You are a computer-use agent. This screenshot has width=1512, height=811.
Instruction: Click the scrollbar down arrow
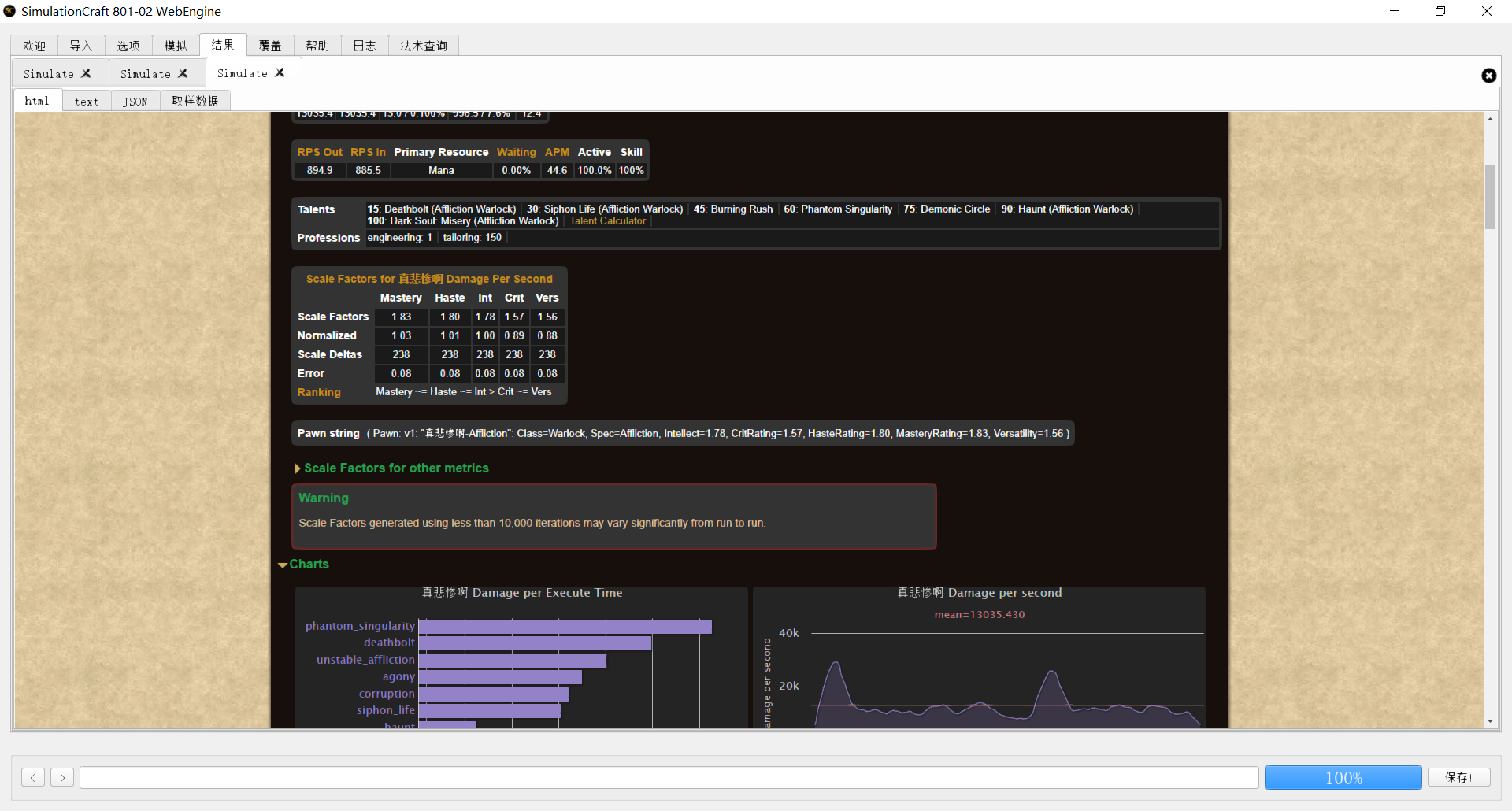(x=1490, y=721)
